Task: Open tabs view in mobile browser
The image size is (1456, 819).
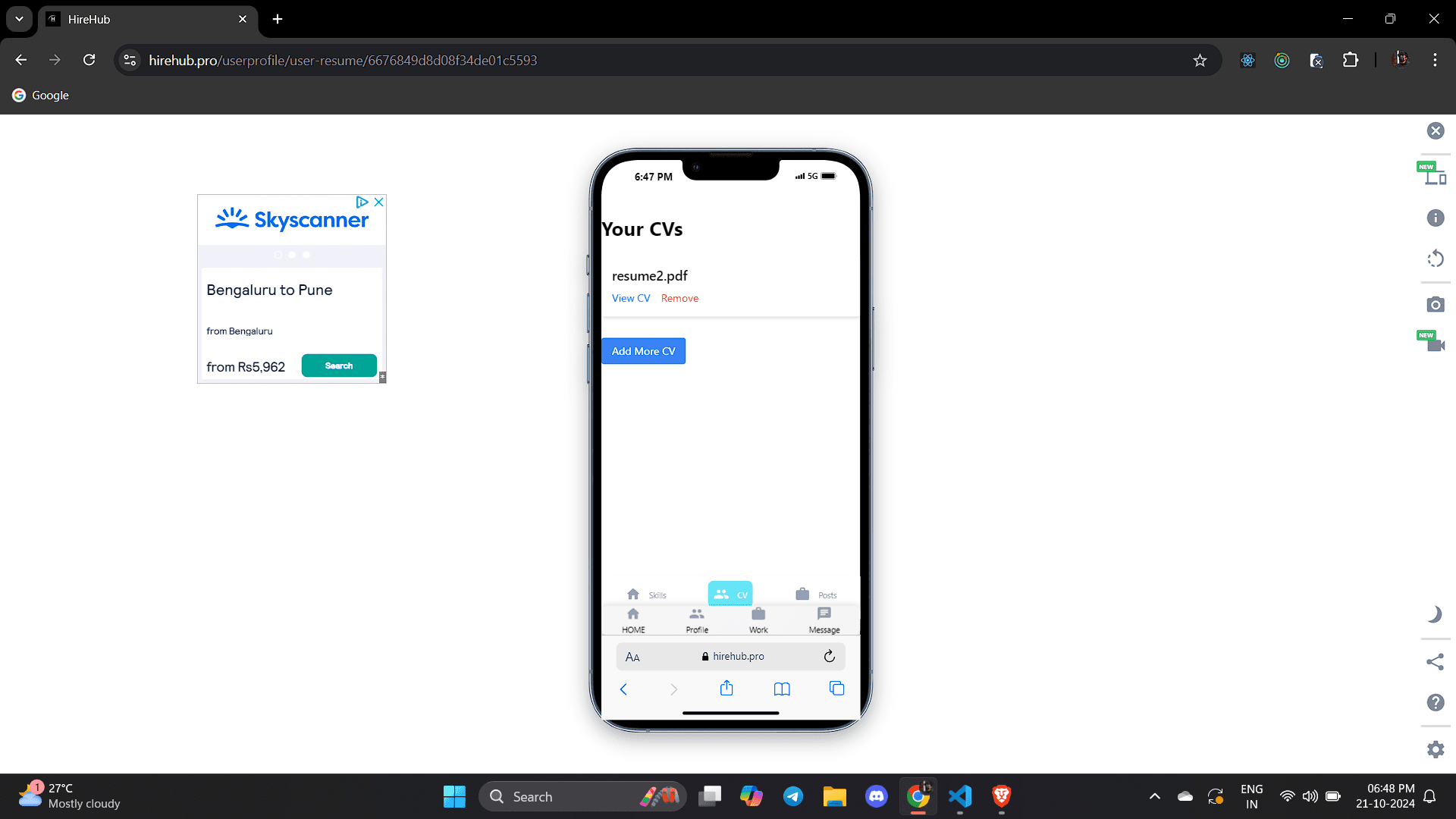Action: pyautogui.click(x=835, y=688)
